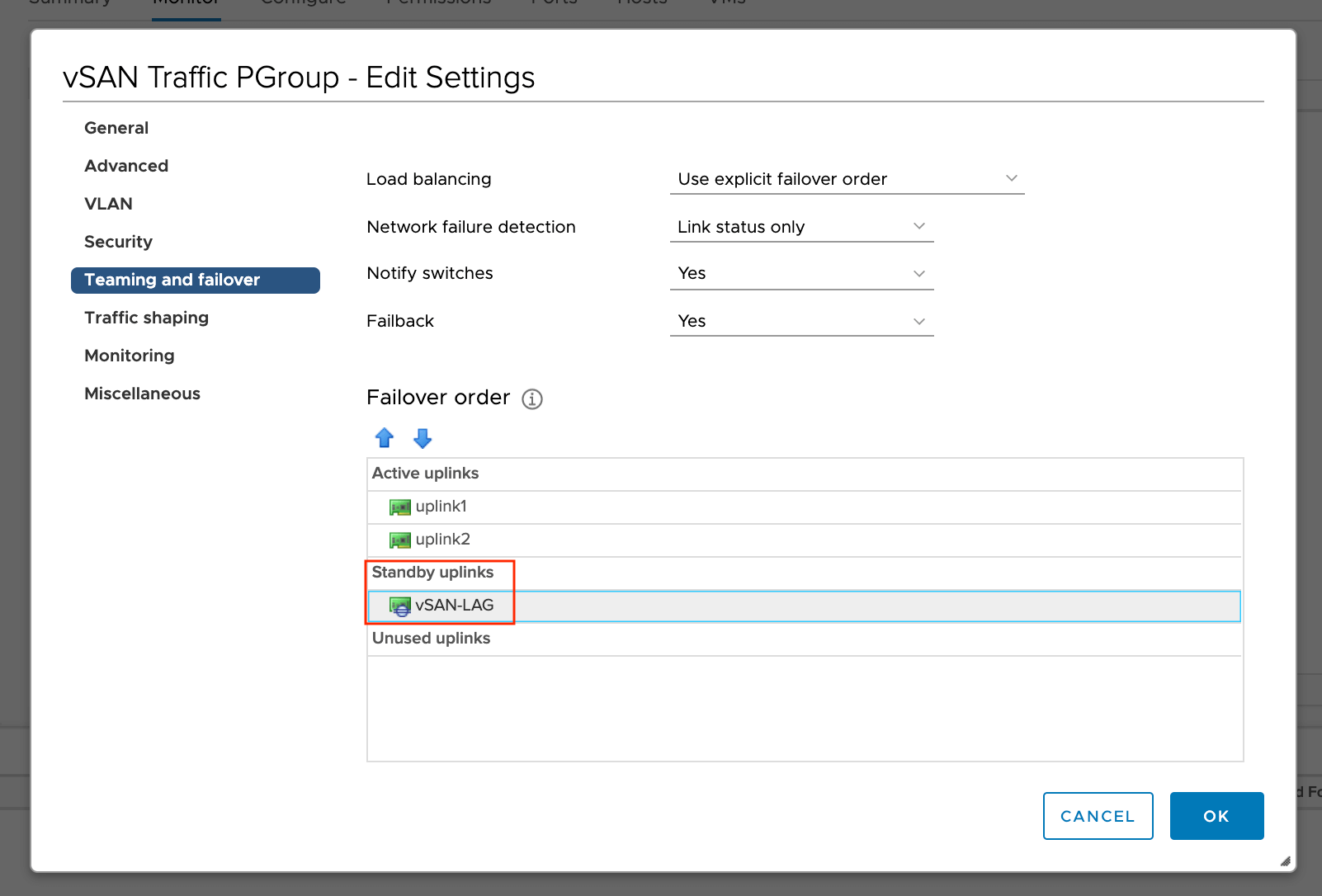Select the vSAN-LAG standby uplink row
The height and width of the screenshot is (896, 1322).
click(804, 606)
